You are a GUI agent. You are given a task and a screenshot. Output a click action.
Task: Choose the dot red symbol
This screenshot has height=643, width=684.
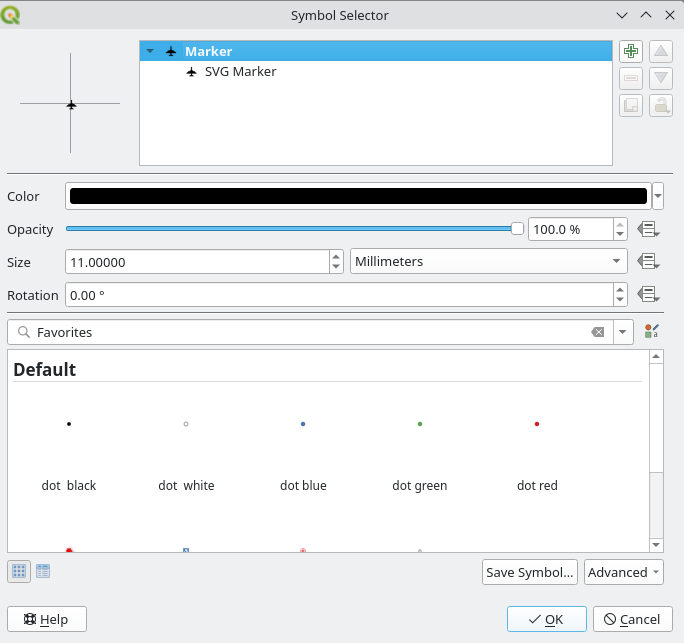click(x=537, y=450)
